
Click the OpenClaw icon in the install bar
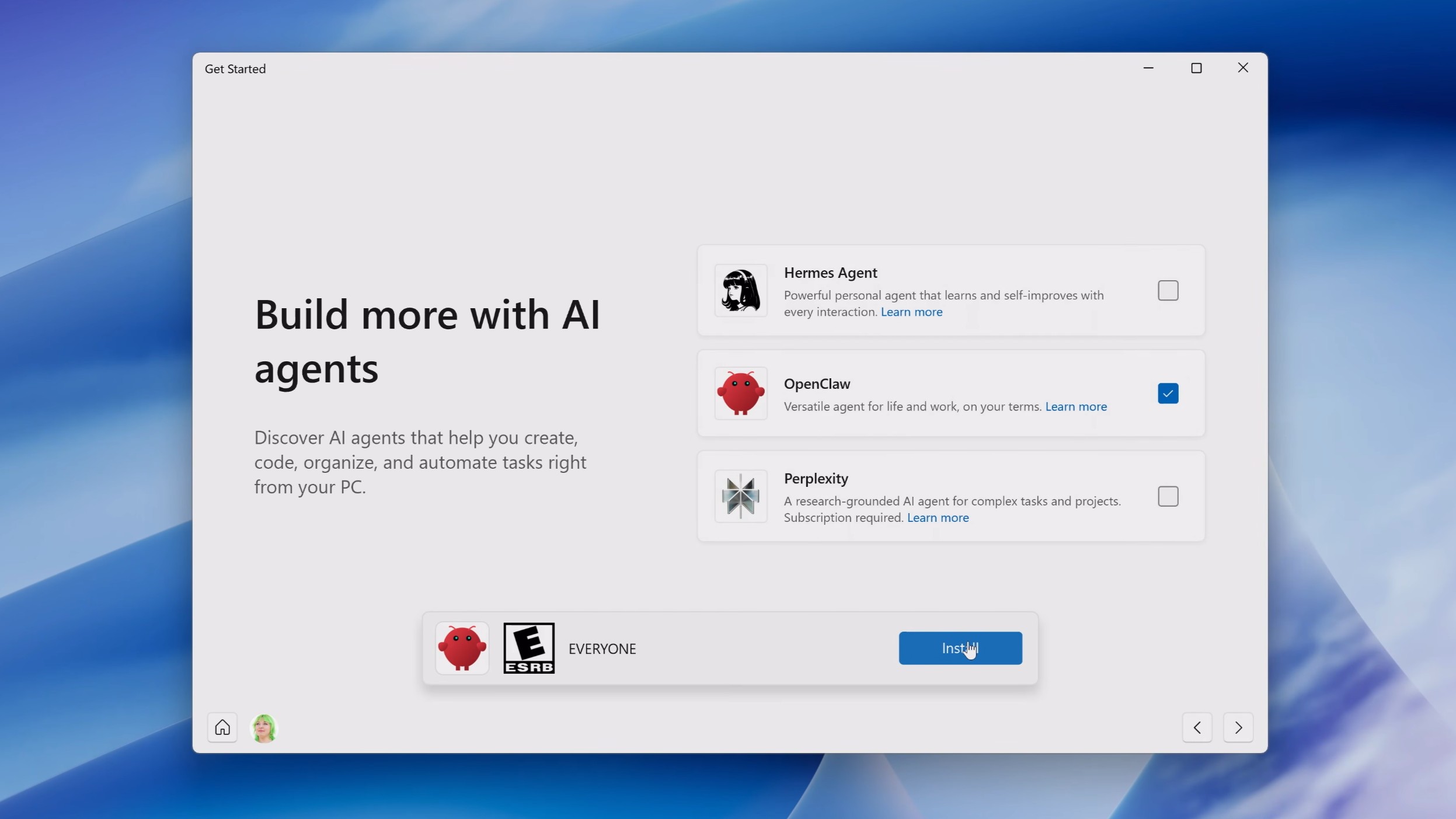(x=462, y=648)
